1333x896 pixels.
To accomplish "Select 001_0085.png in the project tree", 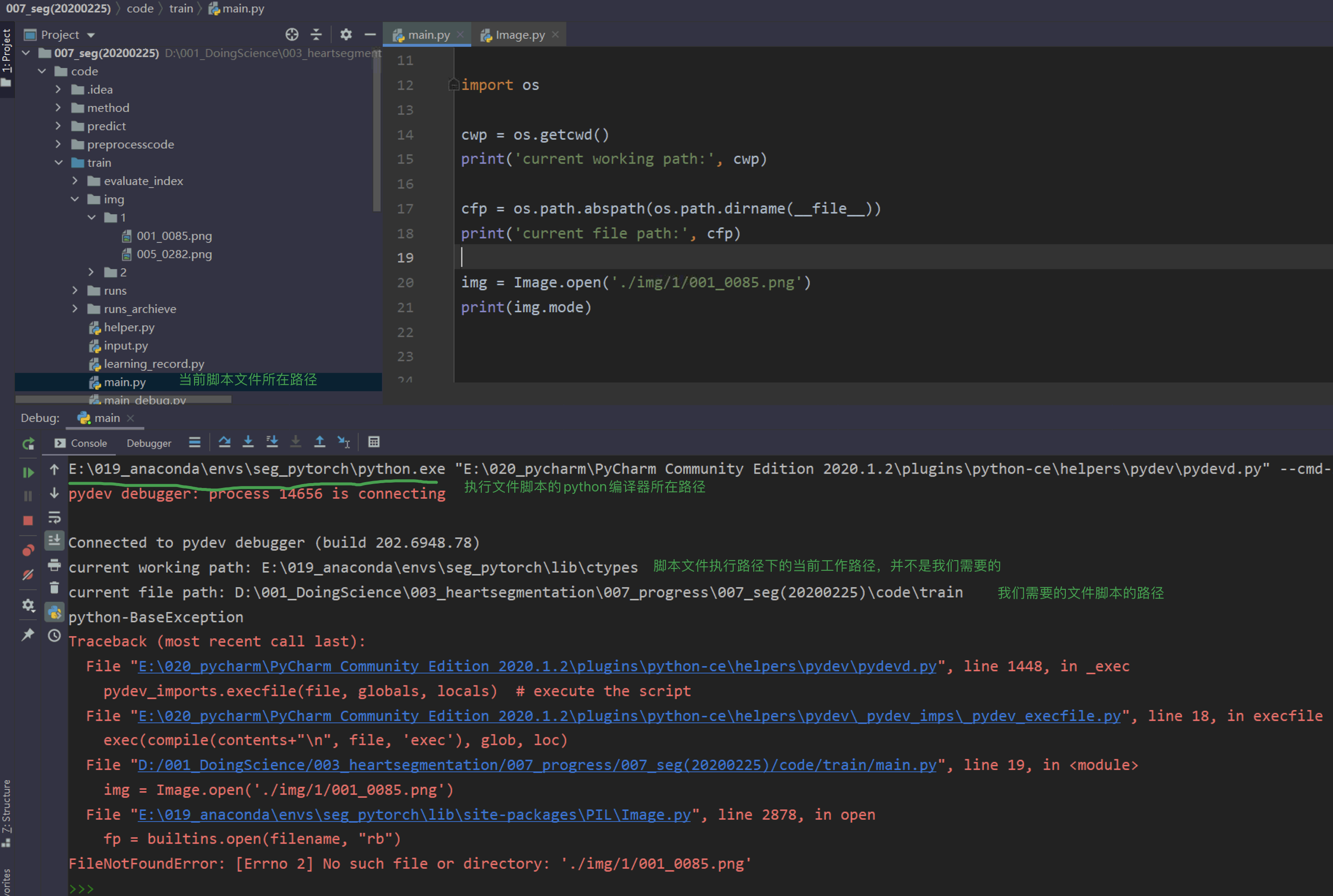I will point(175,235).
